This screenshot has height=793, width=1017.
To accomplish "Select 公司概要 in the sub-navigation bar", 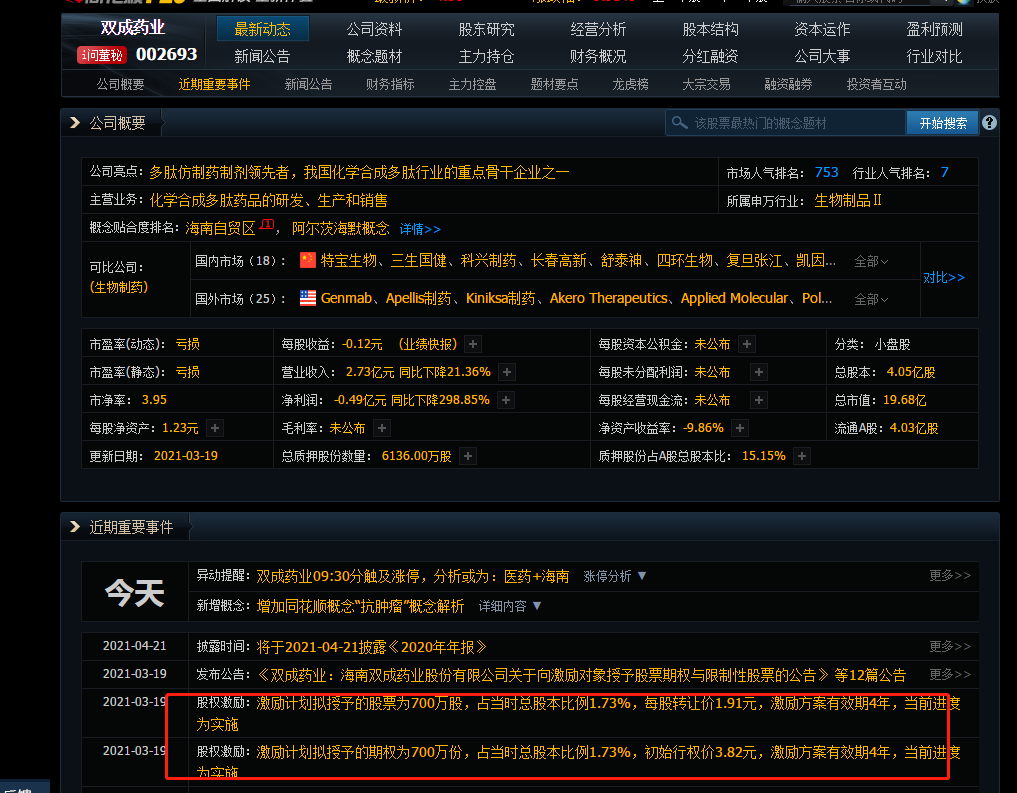I will [121, 84].
